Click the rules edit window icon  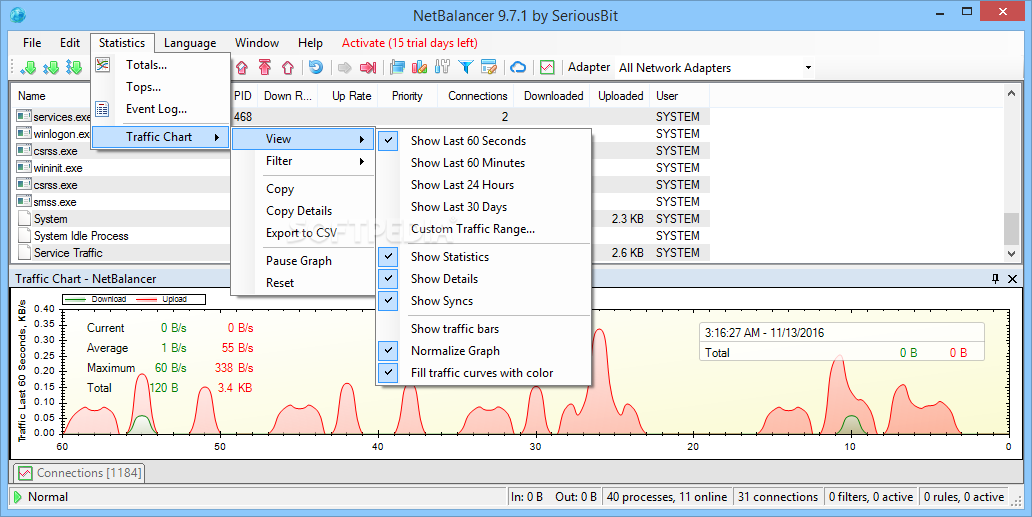tap(488, 67)
